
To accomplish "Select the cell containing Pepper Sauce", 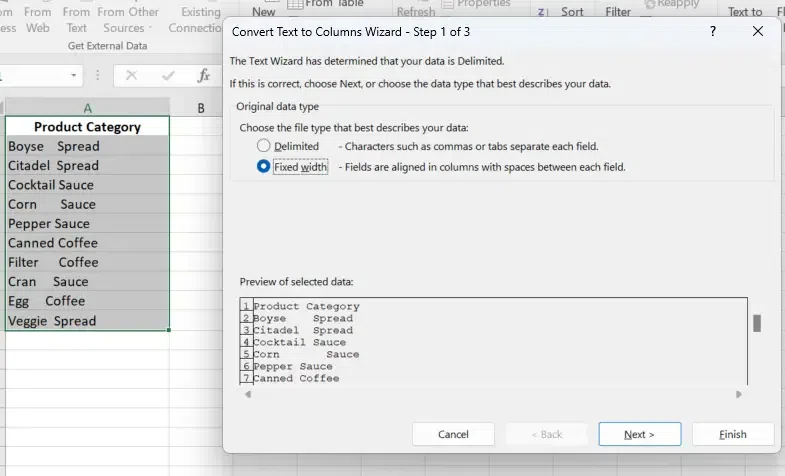I will click(x=88, y=223).
